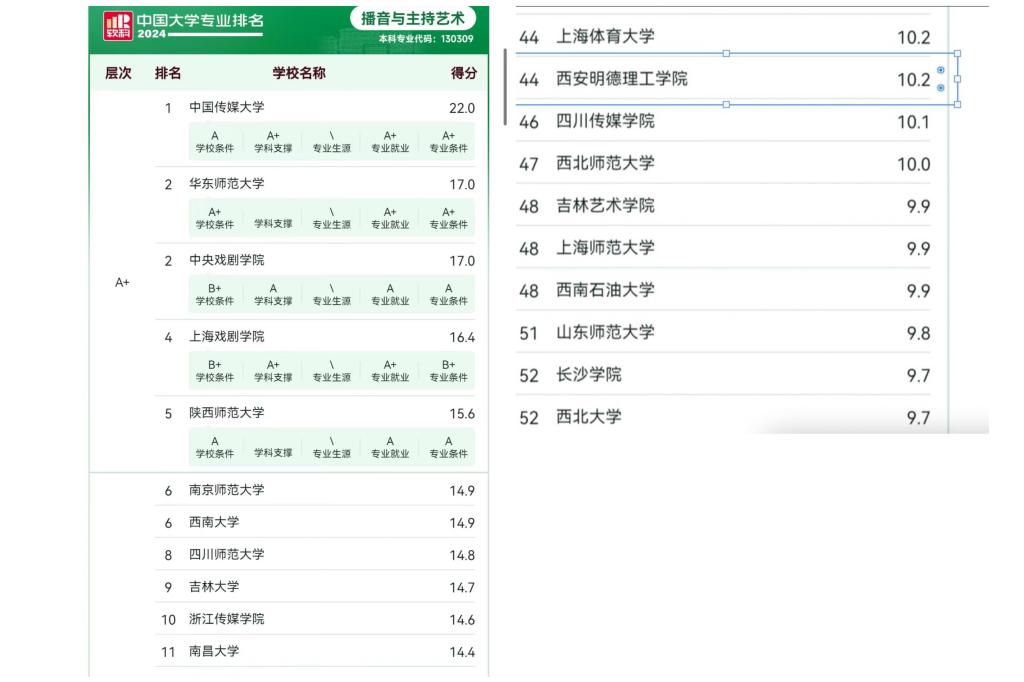Click the top-right corner handle of the selection box
The image size is (1024, 682).
click(959, 53)
